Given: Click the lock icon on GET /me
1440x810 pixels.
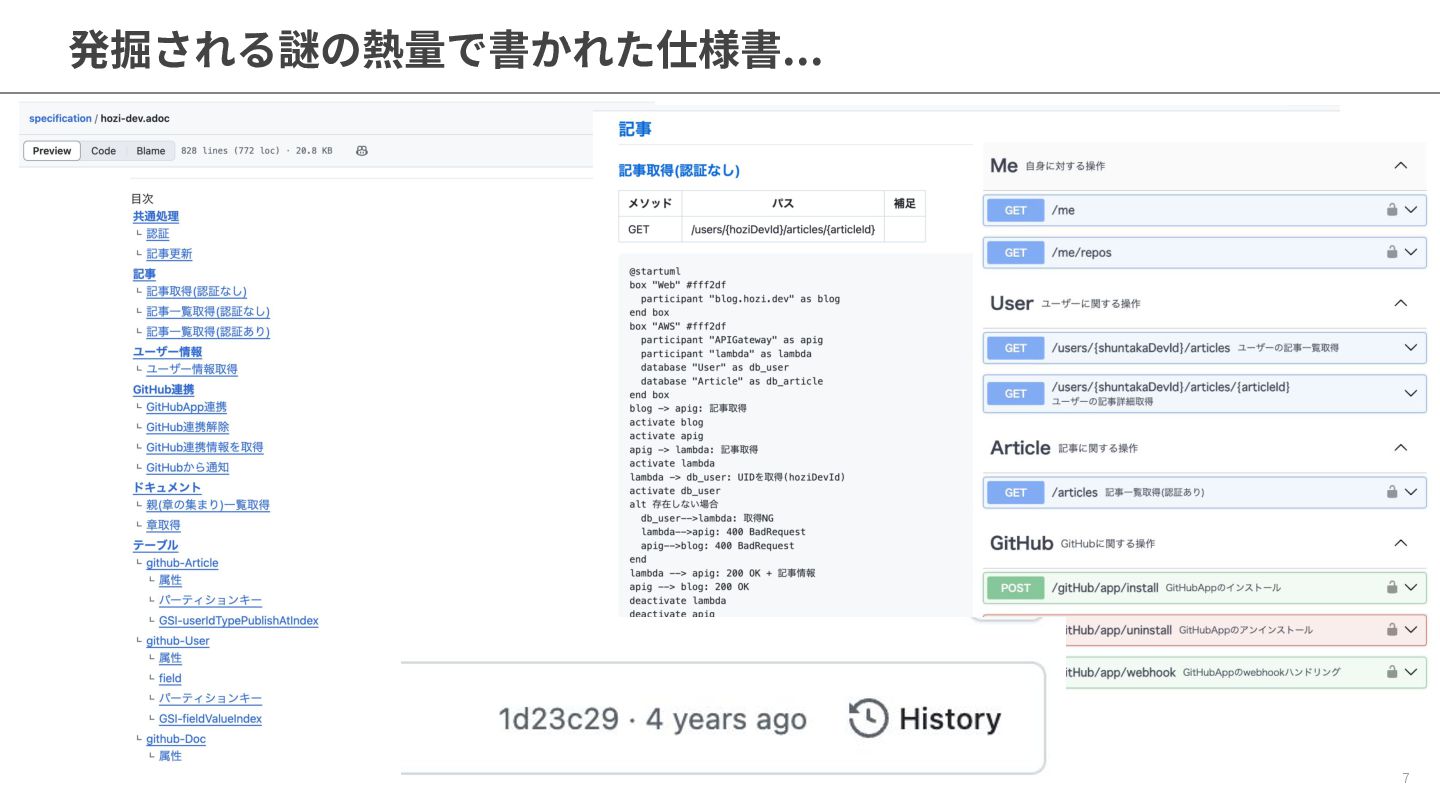Looking at the screenshot, I should 1391,210.
